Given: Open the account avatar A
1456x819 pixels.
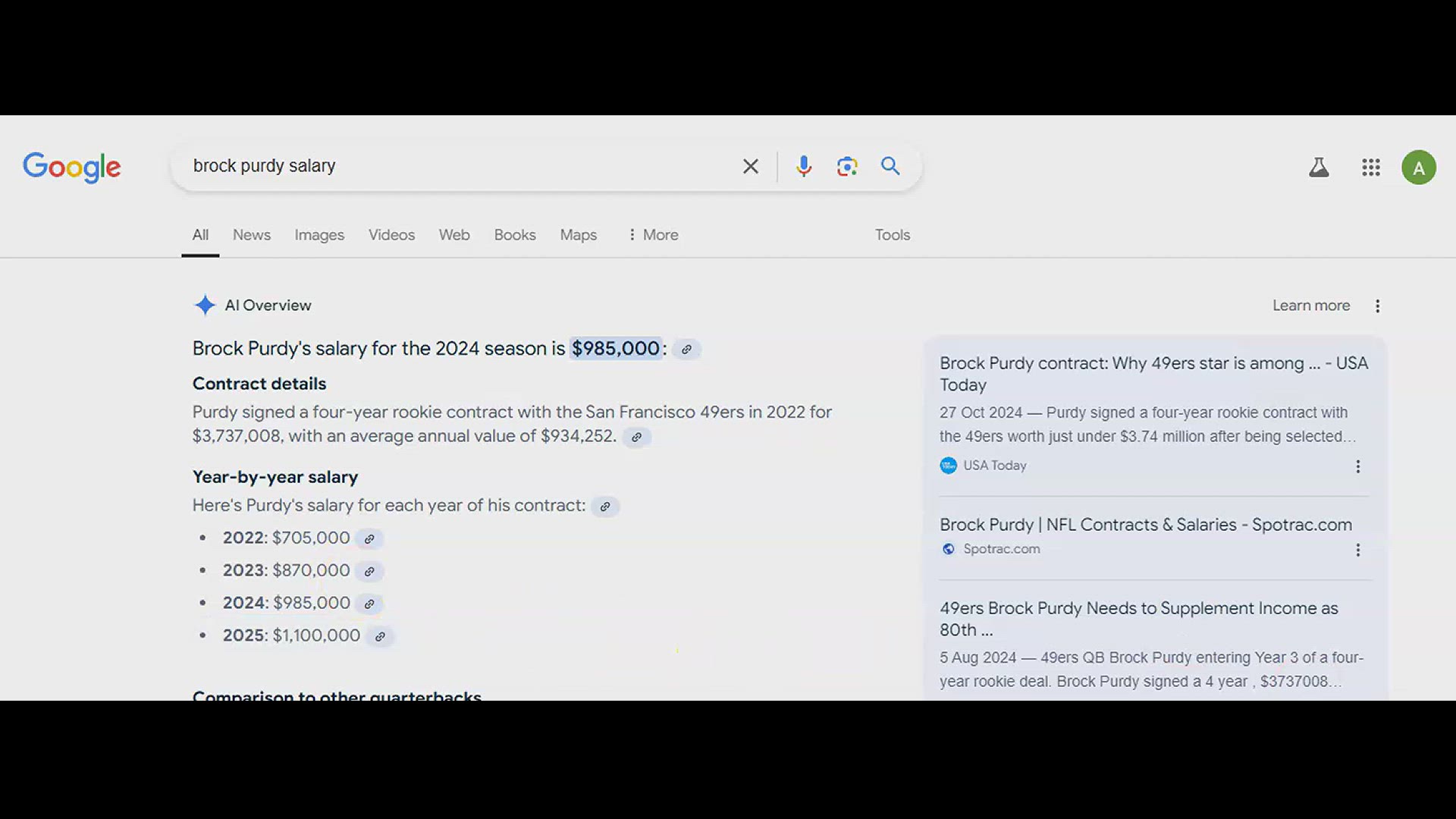Looking at the screenshot, I should click(x=1419, y=167).
